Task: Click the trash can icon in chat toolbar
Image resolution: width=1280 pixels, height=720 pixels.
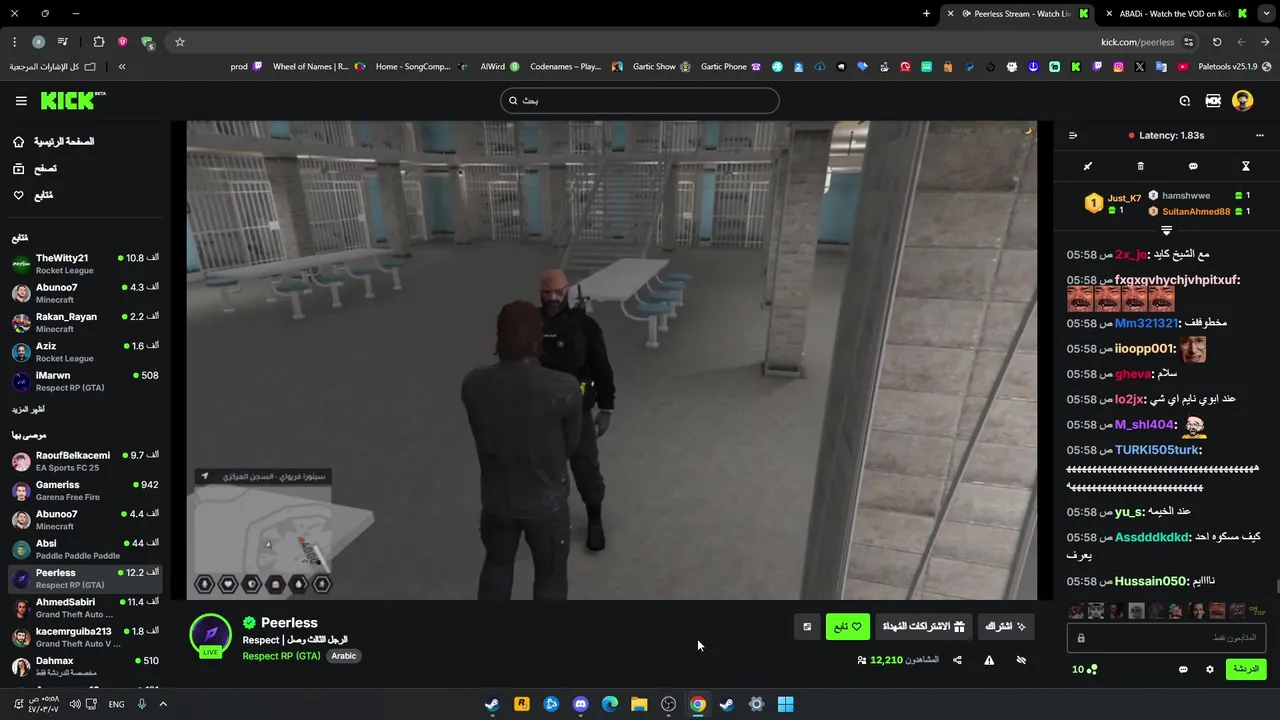Action: tap(1141, 166)
